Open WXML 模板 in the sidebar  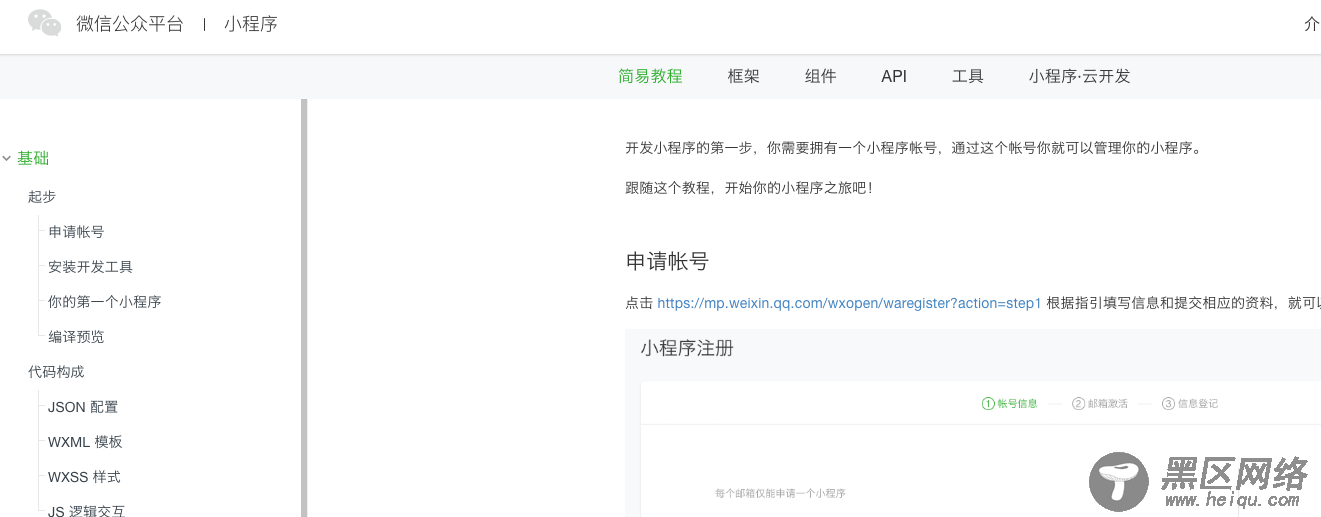(x=85, y=442)
